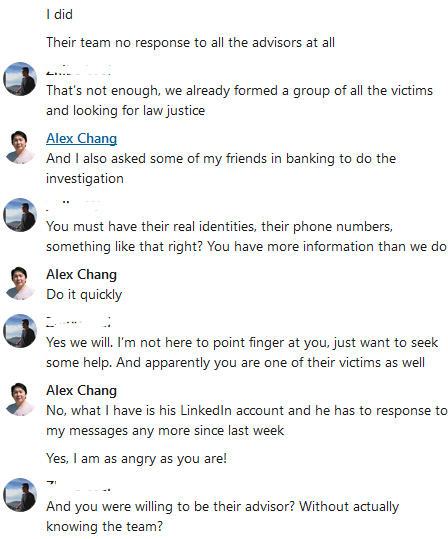Viewport: 448px width, 539px height.
Task: Click Alex Chang's avatar beside "No, what I have"
Action: click(x=20, y=399)
